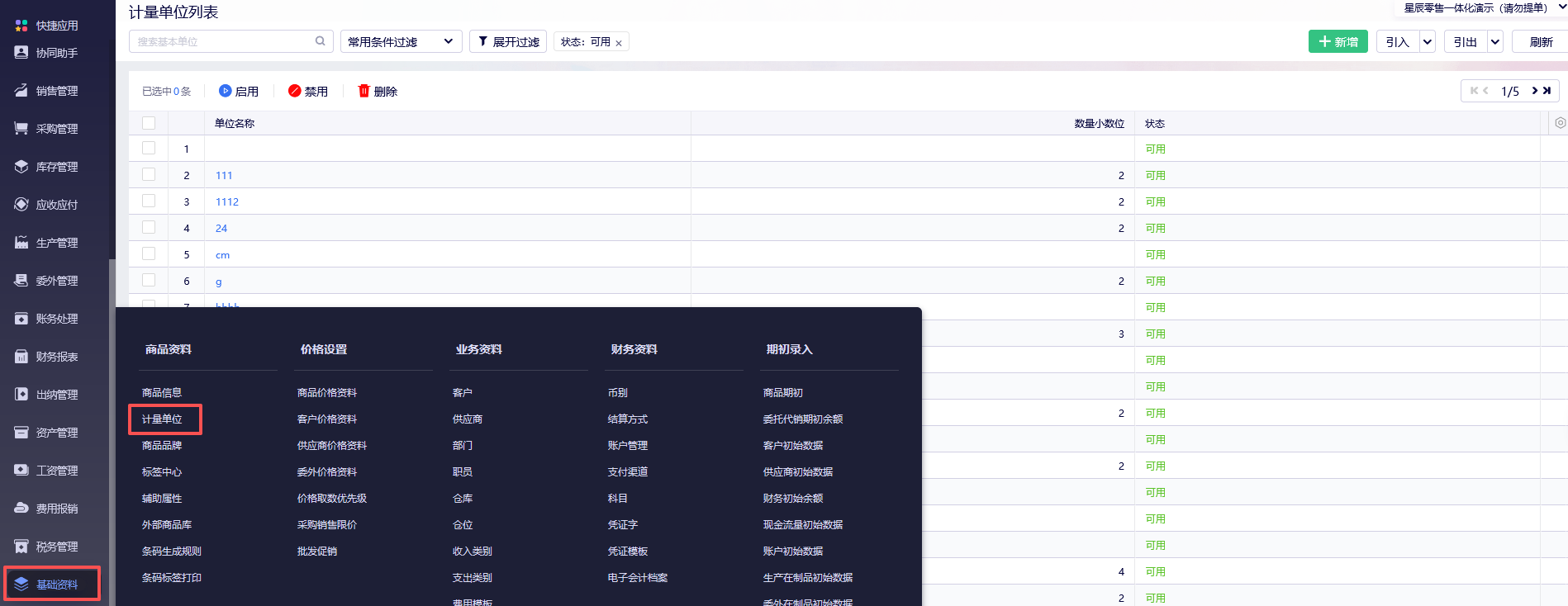Open 币别 under 财务资料
Viewport: 1568px width, 606px height.
(x=618, y=392)
